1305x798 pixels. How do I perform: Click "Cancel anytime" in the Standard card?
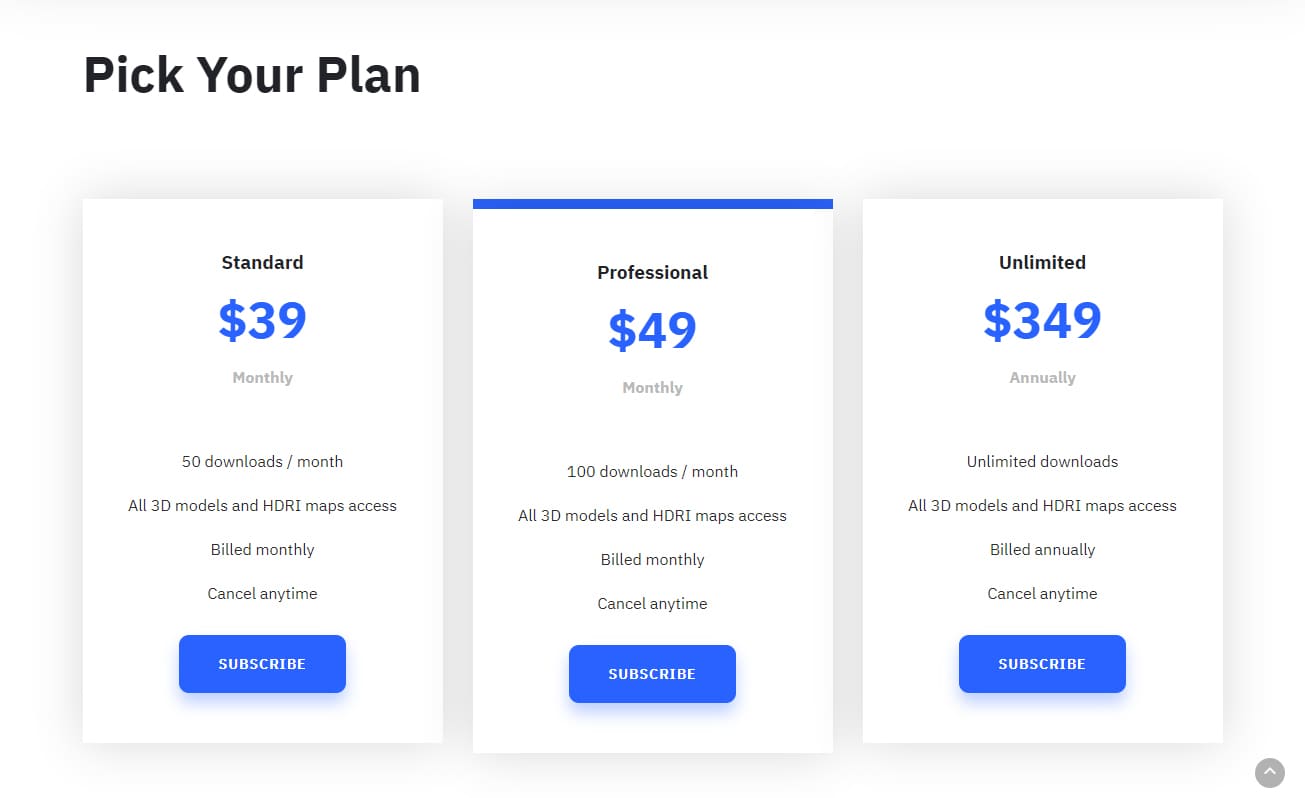[262, 594]
